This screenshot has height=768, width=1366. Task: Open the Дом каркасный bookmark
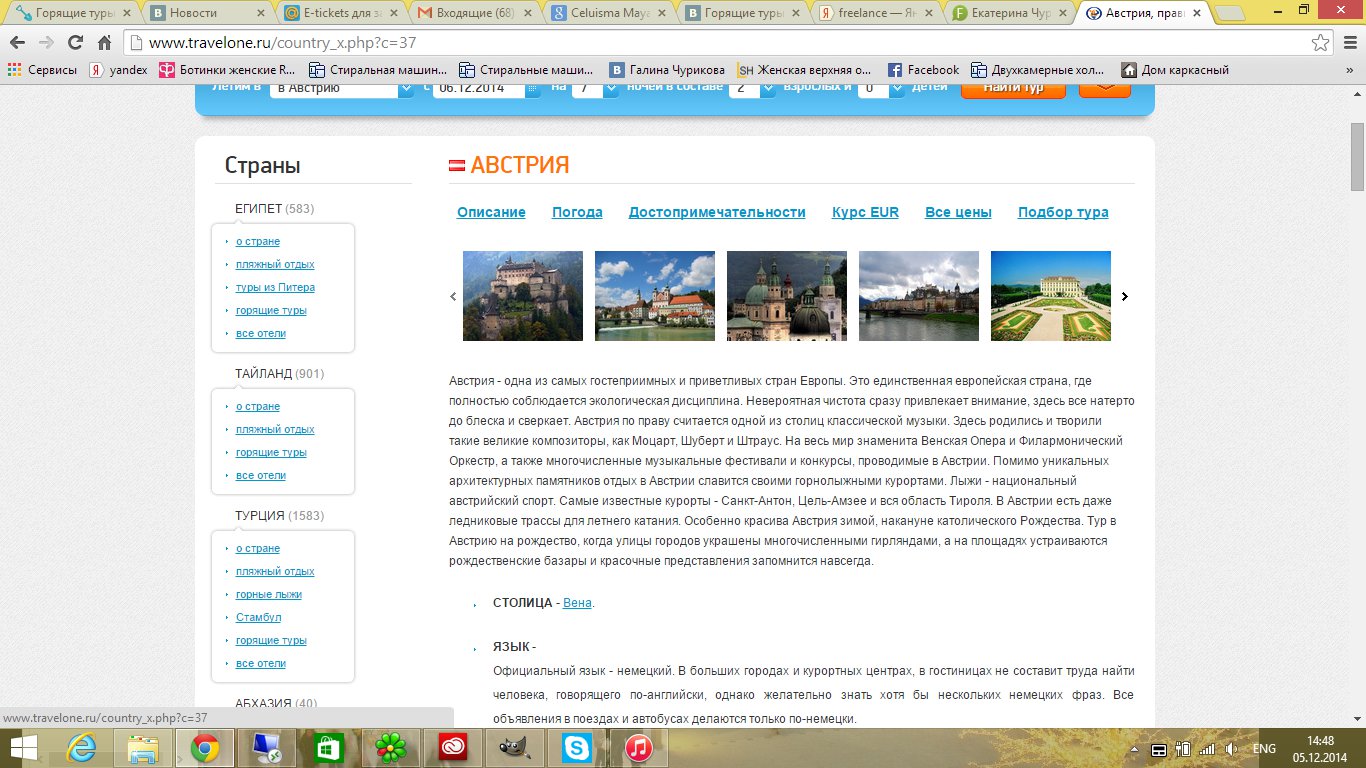click(x=1175, y=70)
